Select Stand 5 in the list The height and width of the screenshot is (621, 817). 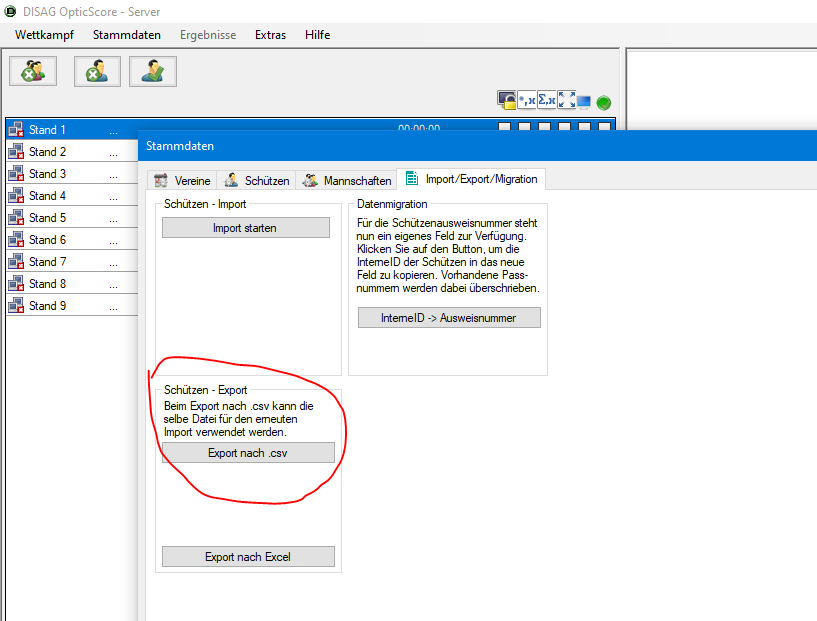(x=47, y=218)
